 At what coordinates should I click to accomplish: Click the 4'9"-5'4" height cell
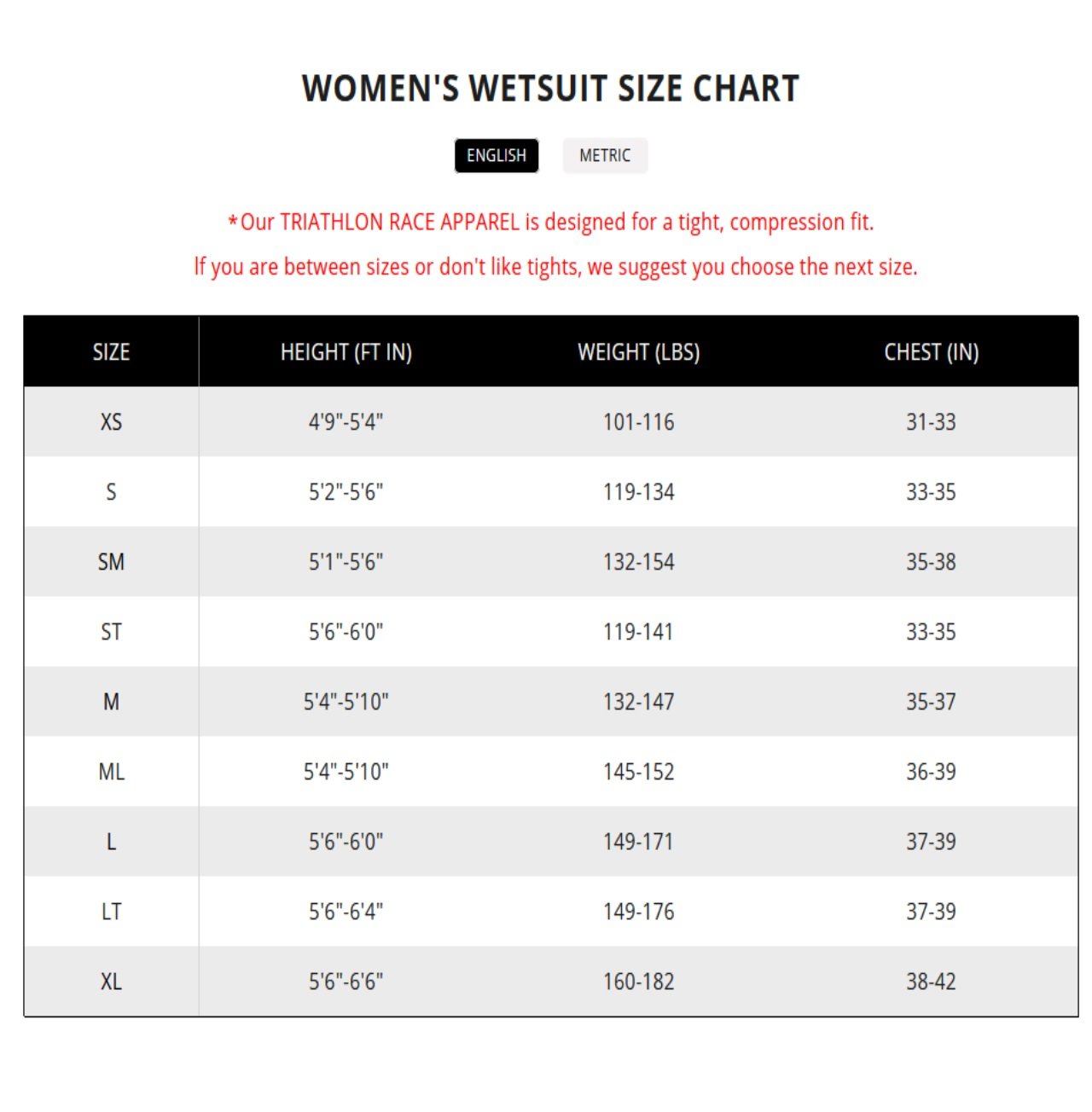pos(346,422)
